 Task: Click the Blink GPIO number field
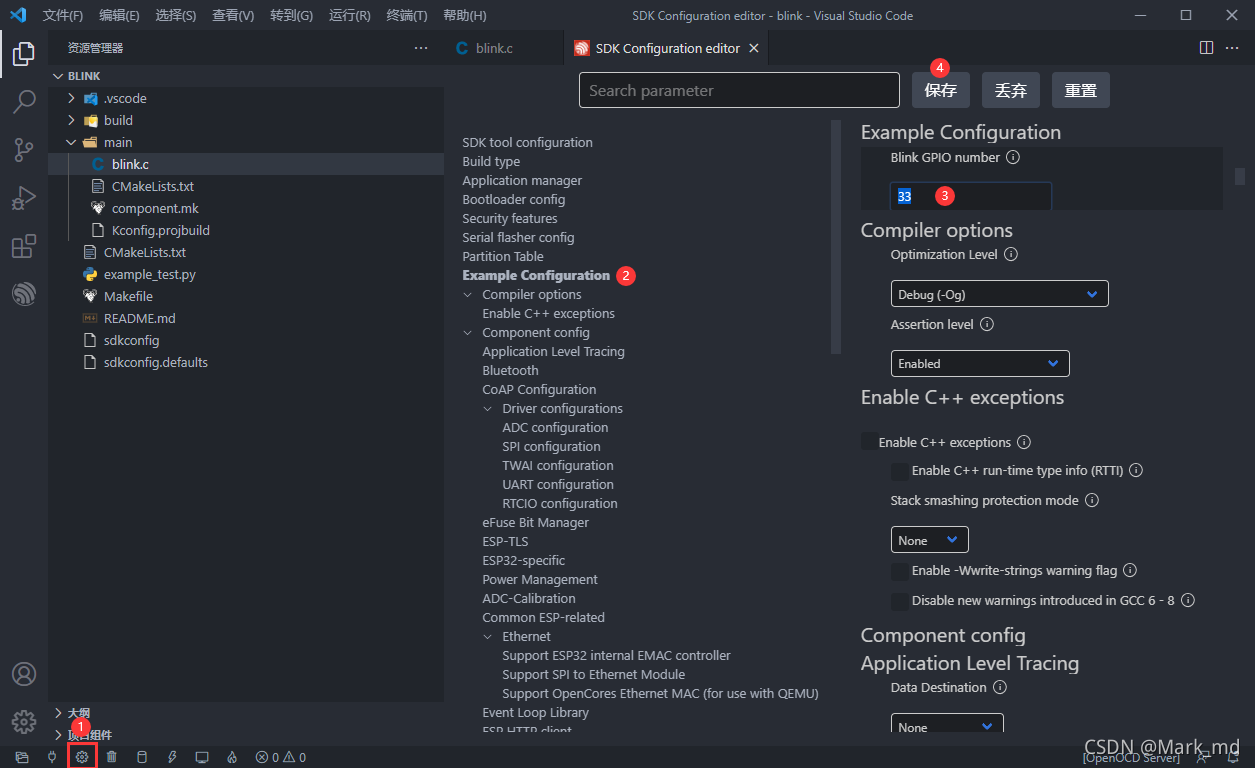[x=971, y=196]
